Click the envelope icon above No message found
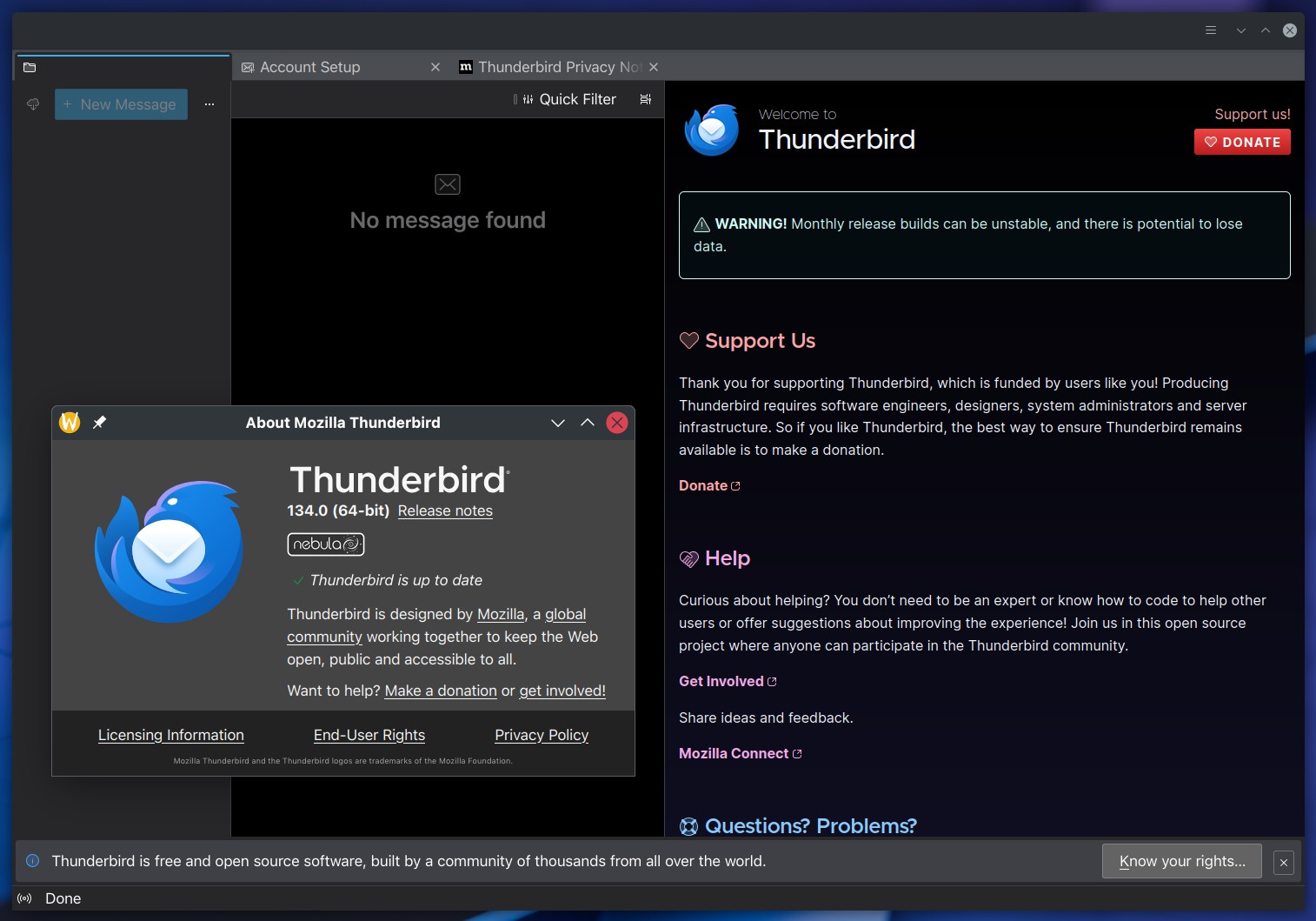The image size is (1316, 921). [x=448, y=184]
